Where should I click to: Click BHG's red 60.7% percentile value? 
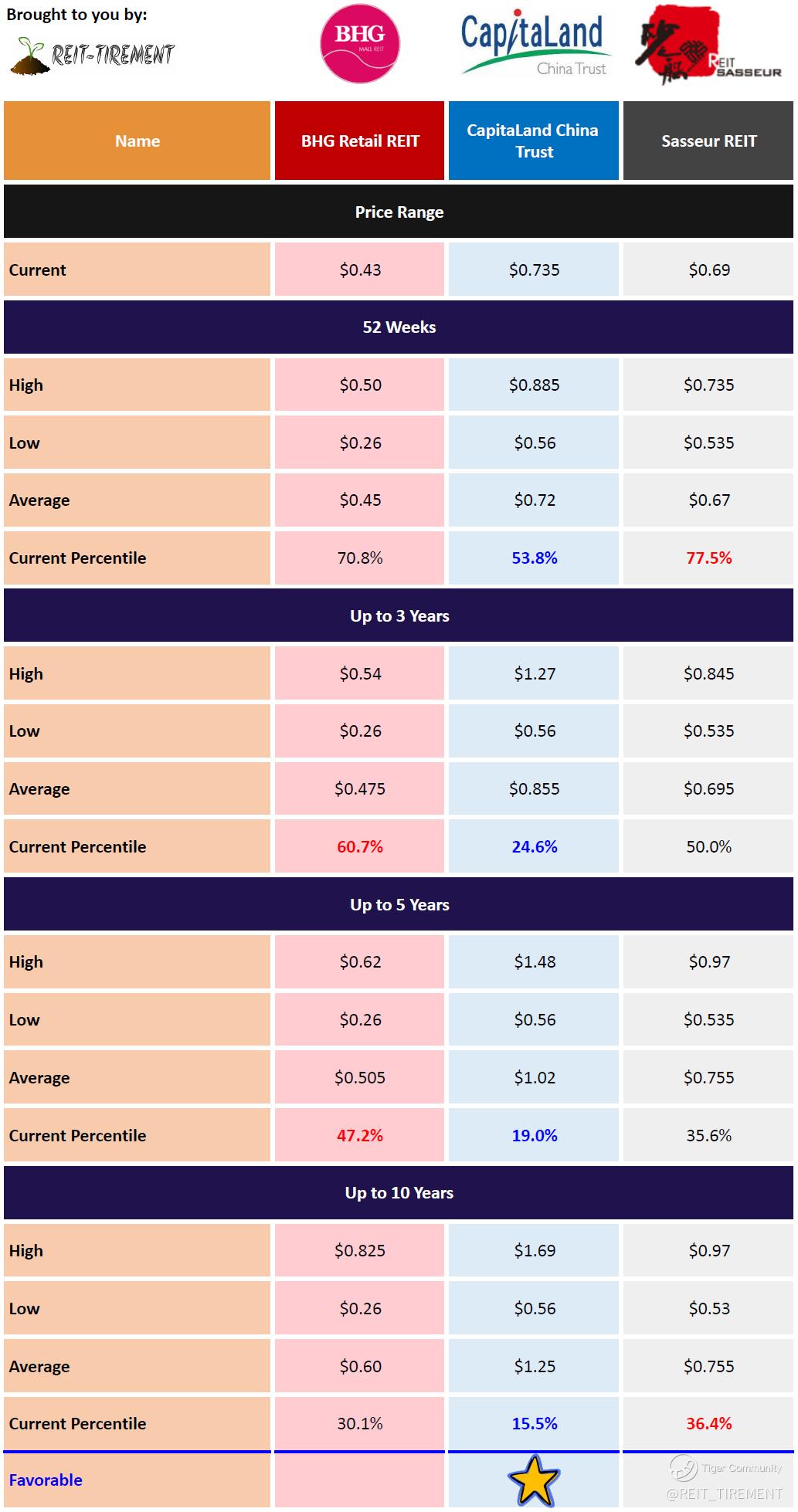tap(360, 847)
